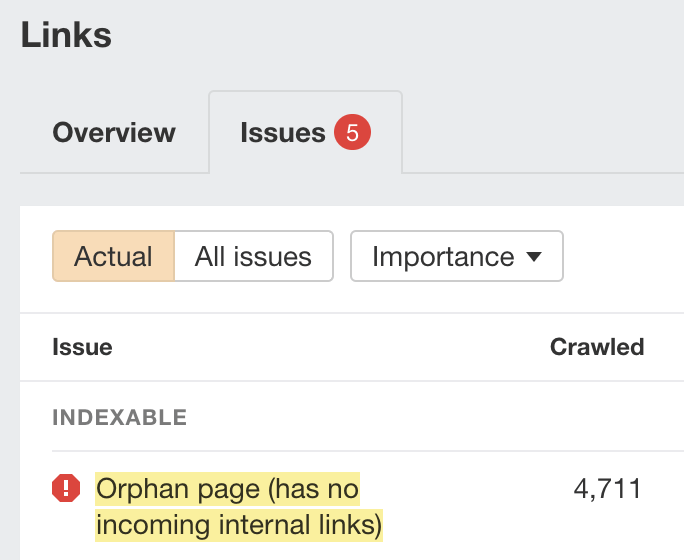Click the highlighted "incoming internal links" text
The height and width of the screenshot is (560, 684).
[239, 524]
